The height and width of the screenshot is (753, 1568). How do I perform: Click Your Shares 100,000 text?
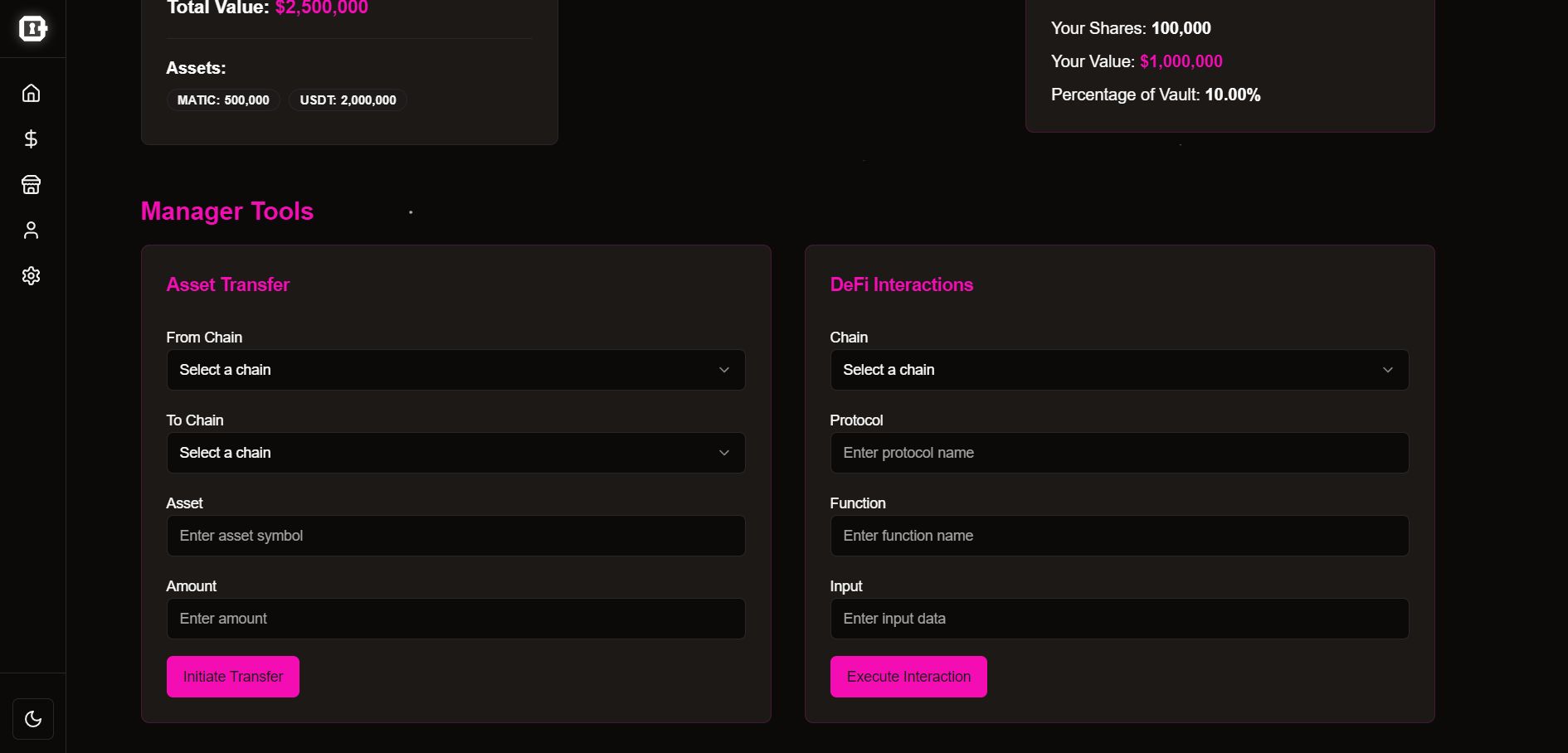1131,28
